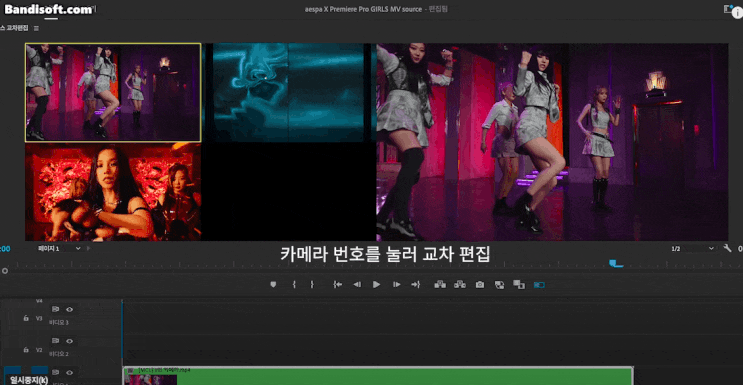Toggle the V2 track lock icon
Screen dimensions: 743x385
point(26,350)
